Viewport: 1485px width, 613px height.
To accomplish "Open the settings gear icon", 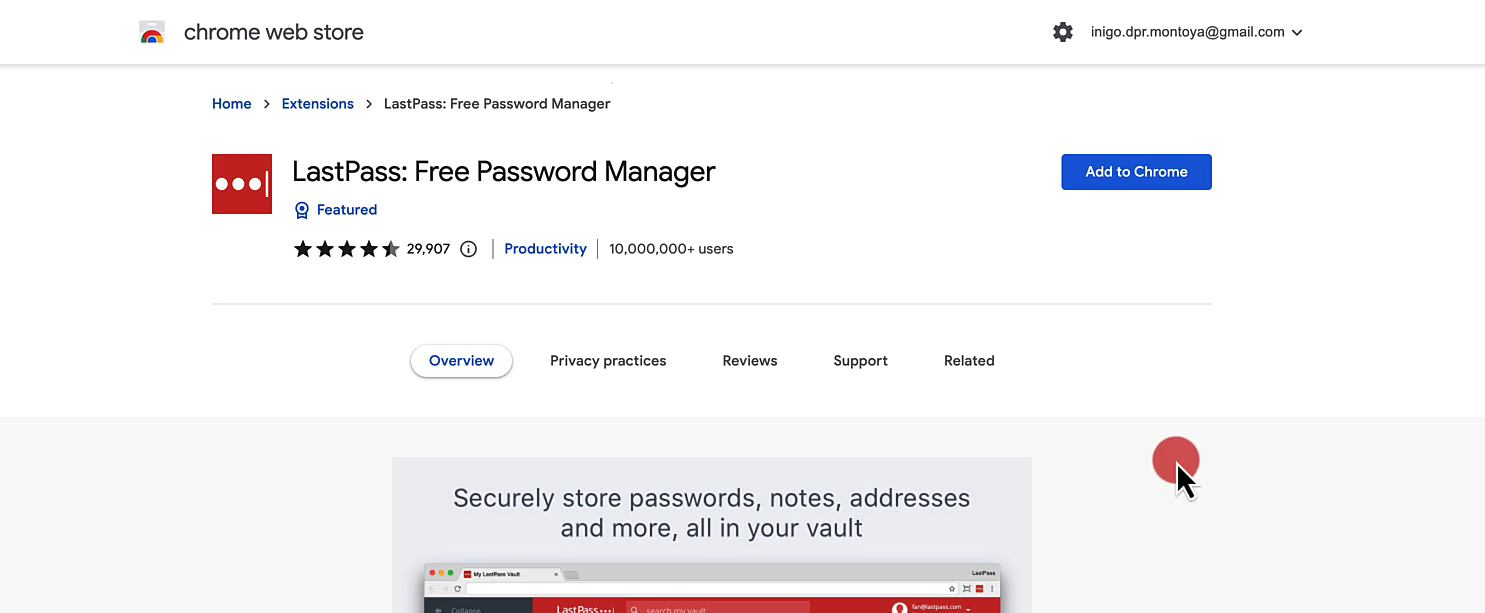I will point(1063,32).
